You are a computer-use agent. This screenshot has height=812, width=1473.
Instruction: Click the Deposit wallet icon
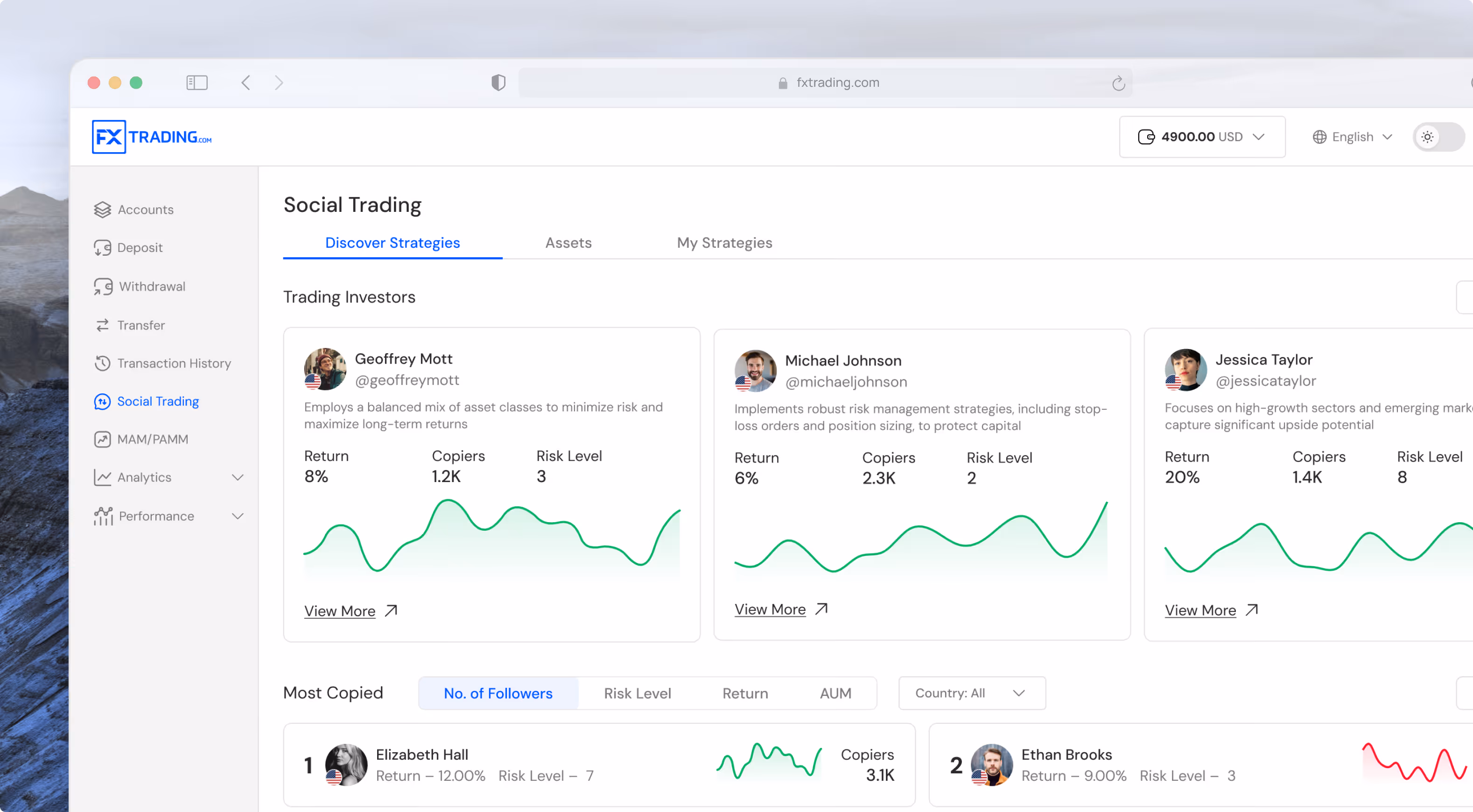(102, 248)
